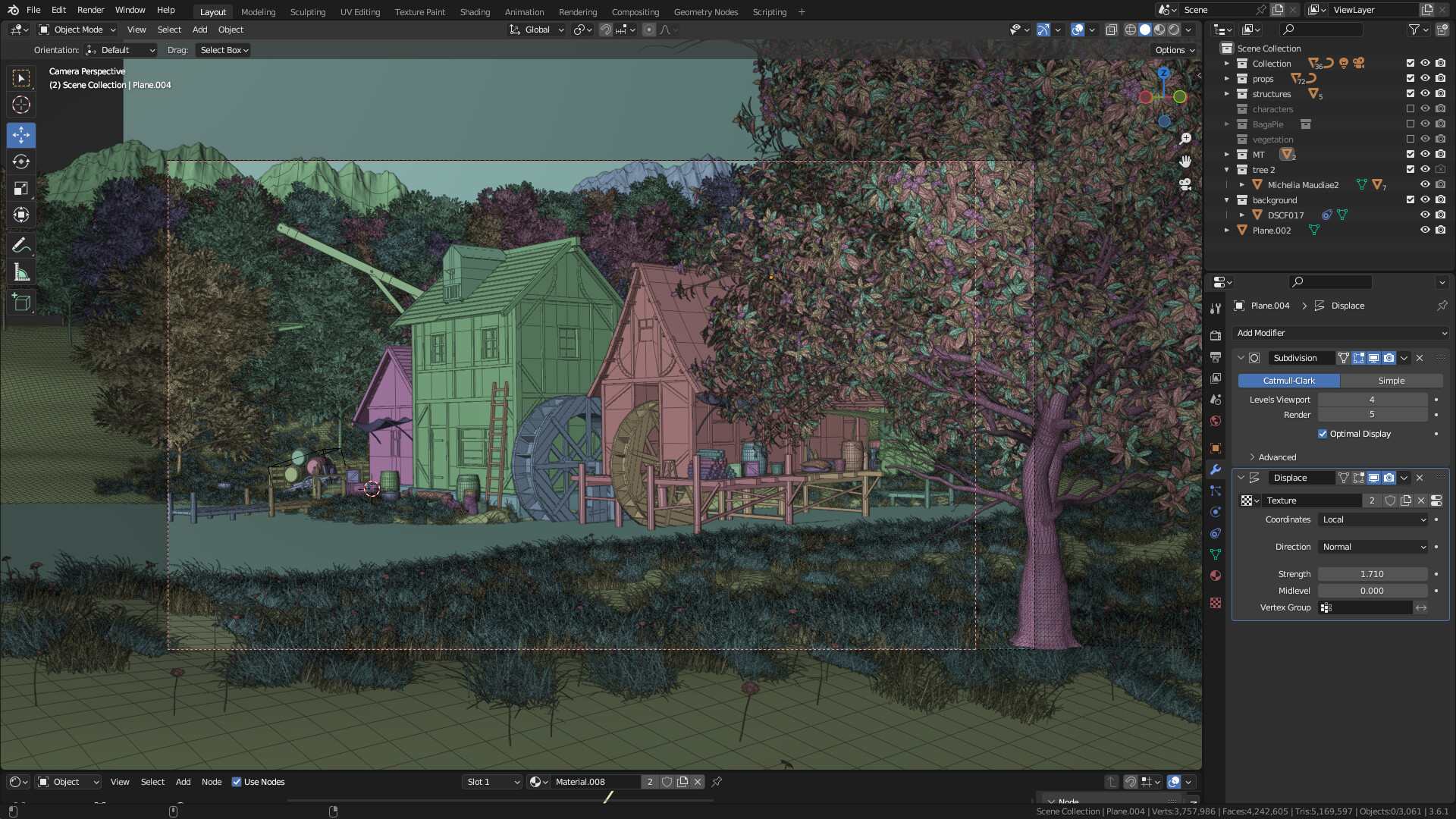Toggle Optimal Display checkbox

point(1323,434)
